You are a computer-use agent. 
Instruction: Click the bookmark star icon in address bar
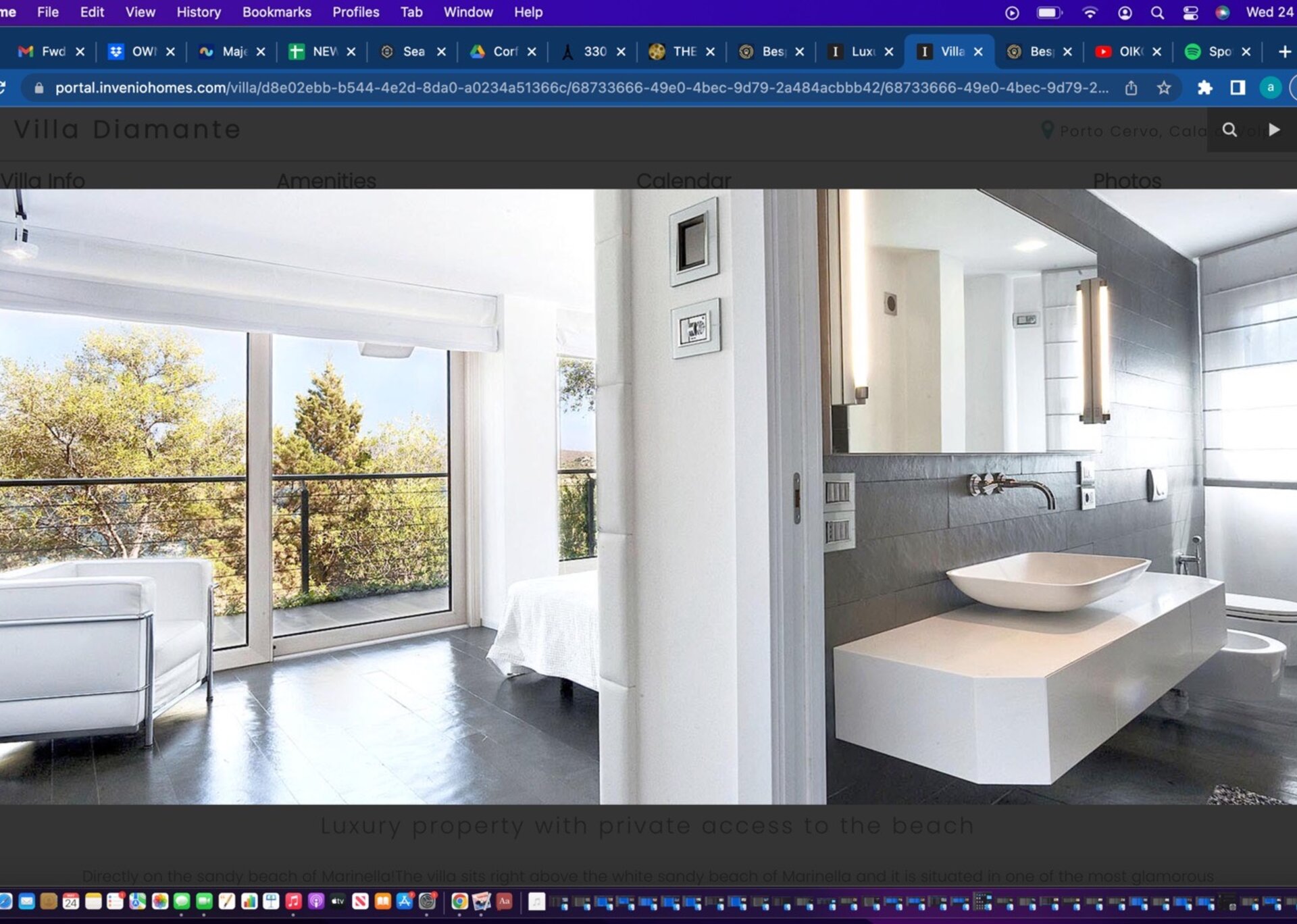click(1163, 88)
